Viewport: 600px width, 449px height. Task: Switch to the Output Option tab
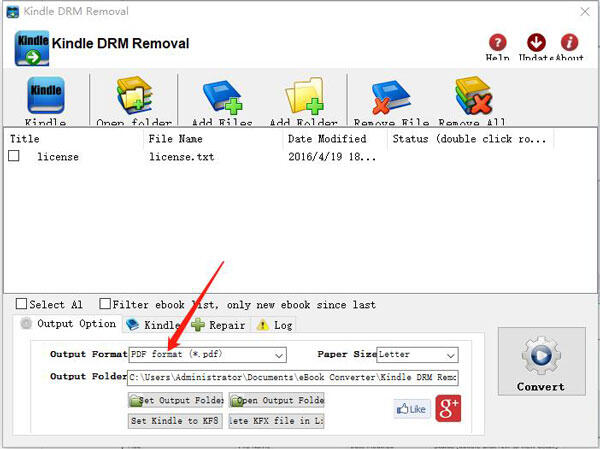coord(68,324)
